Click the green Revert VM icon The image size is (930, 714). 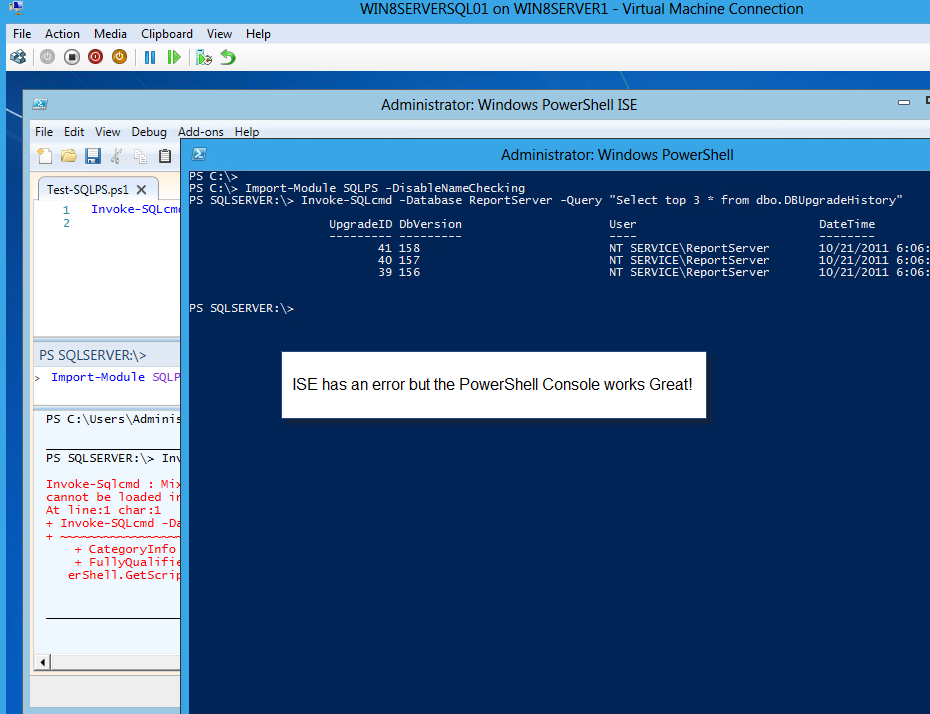point(228,57)
